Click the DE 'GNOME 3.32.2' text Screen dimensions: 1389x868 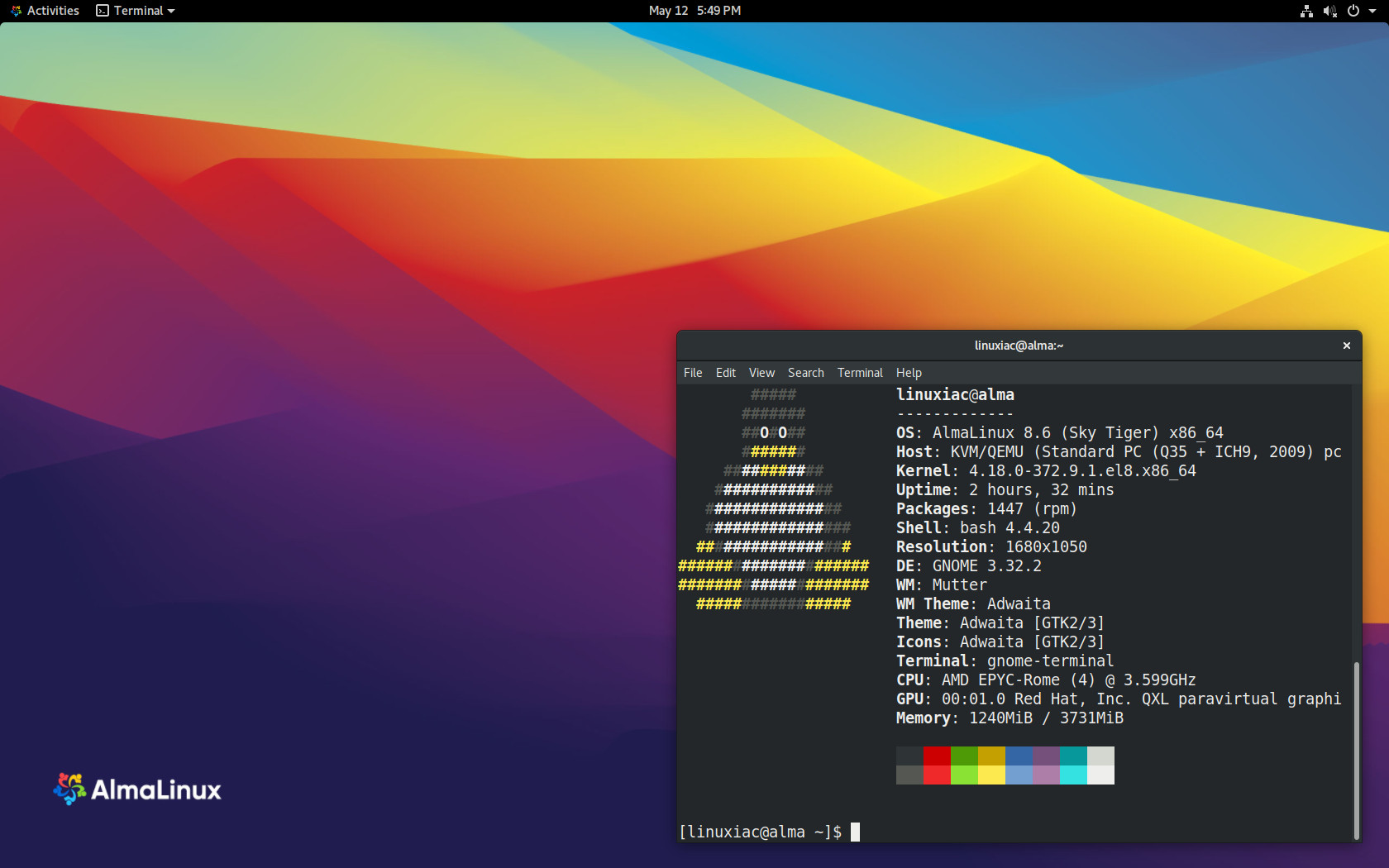[x=987, y=566]
